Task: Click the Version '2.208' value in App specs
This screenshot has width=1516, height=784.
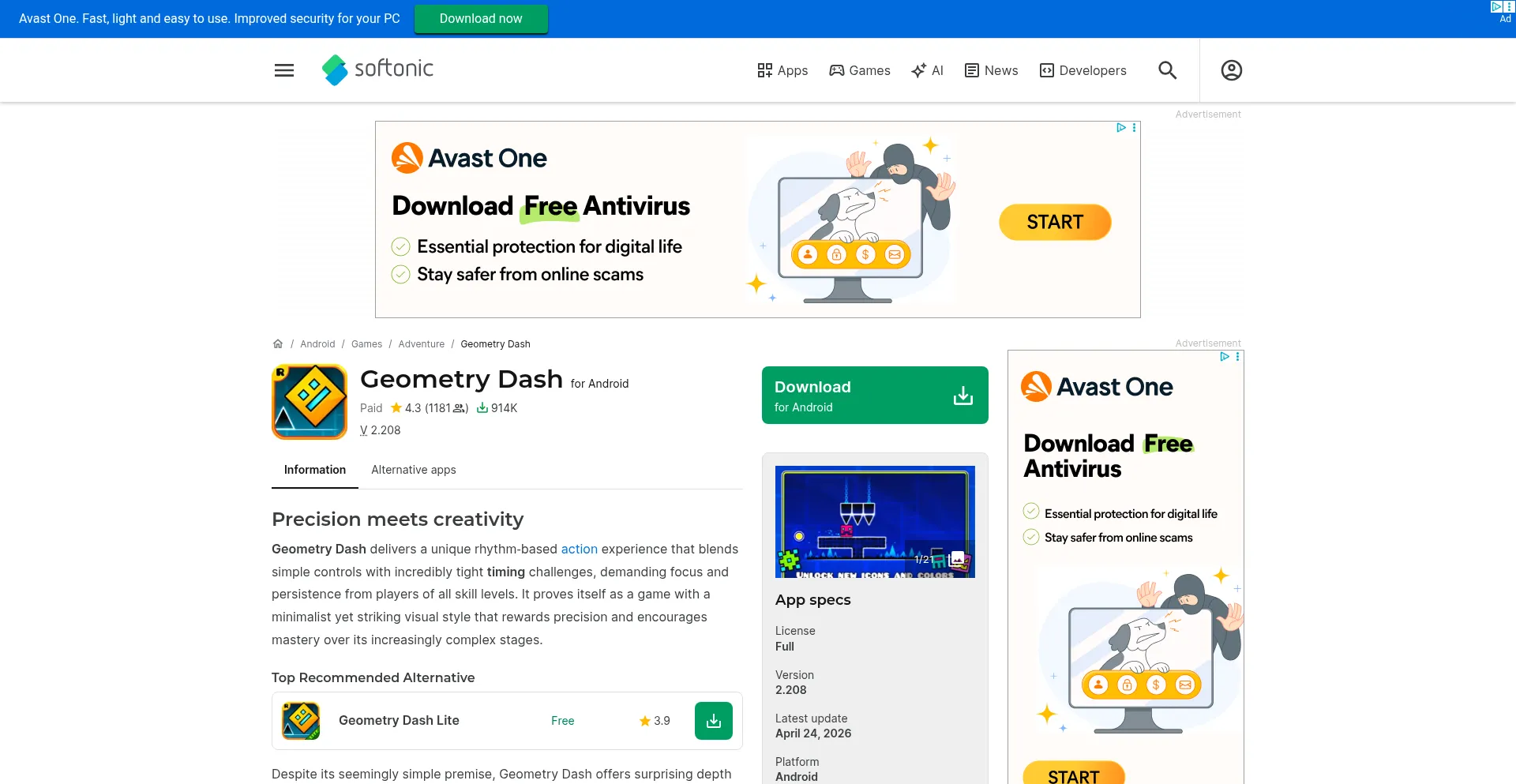Action: point(791,690)
